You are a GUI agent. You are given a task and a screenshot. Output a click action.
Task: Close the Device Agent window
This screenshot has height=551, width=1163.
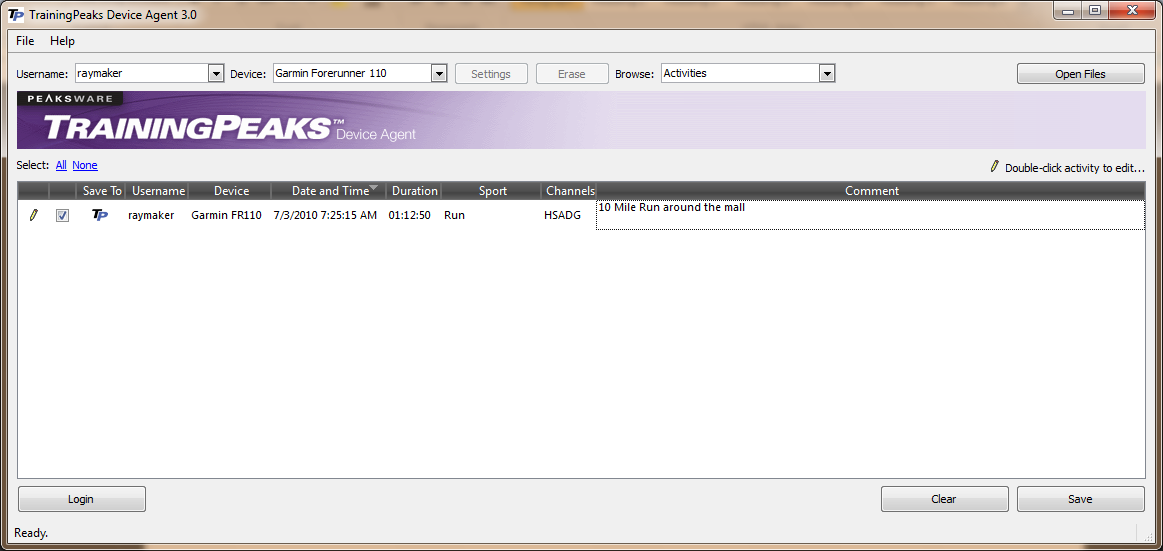(x=1133, y=10)
